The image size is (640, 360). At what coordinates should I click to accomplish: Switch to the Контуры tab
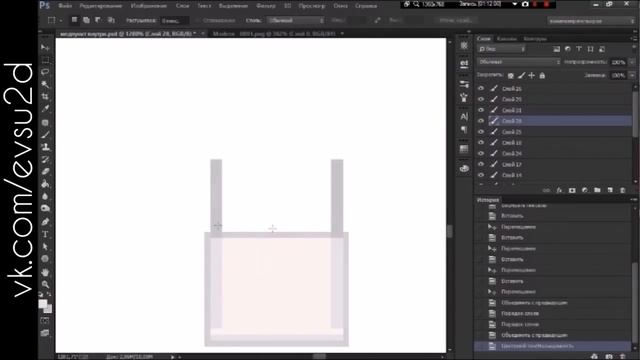(x=535, y=39)
